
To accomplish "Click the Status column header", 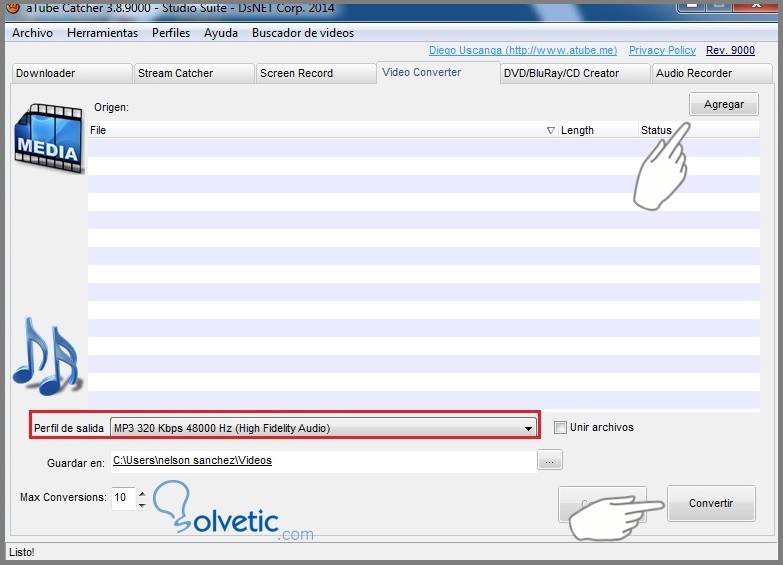I will [699, 130].
